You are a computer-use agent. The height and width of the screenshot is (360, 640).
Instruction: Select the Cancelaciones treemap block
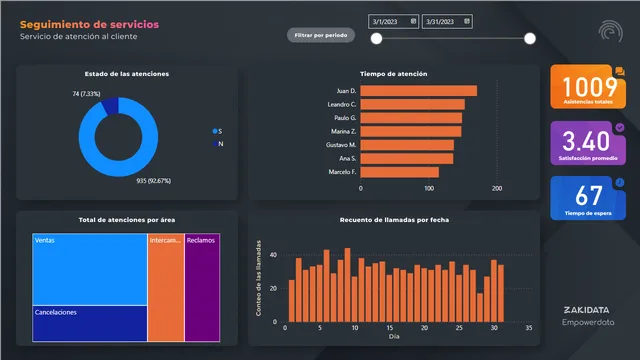tap(90, 324)
